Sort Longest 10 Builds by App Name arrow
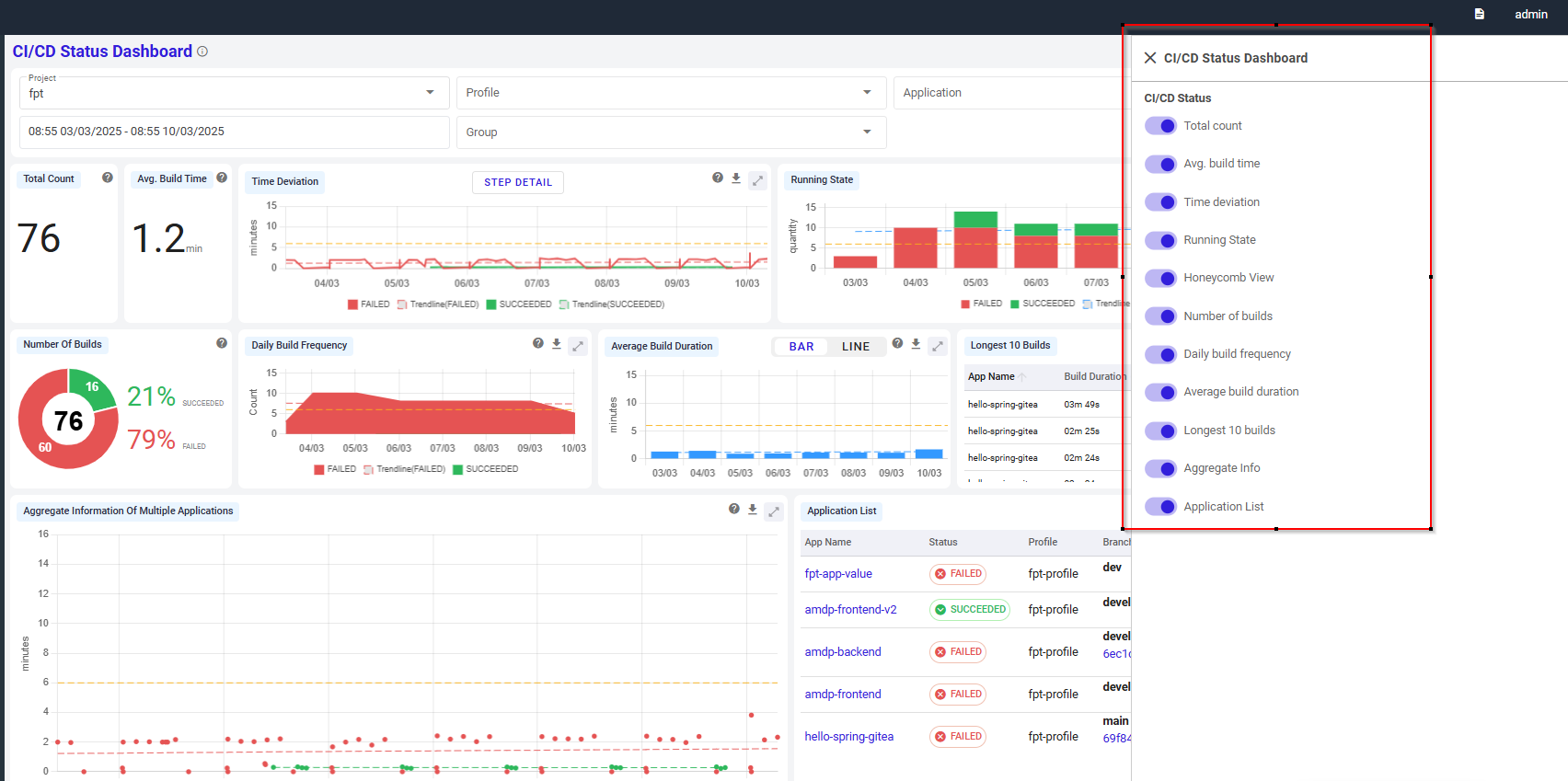The image size is (1568, 781). (1022, 377)
